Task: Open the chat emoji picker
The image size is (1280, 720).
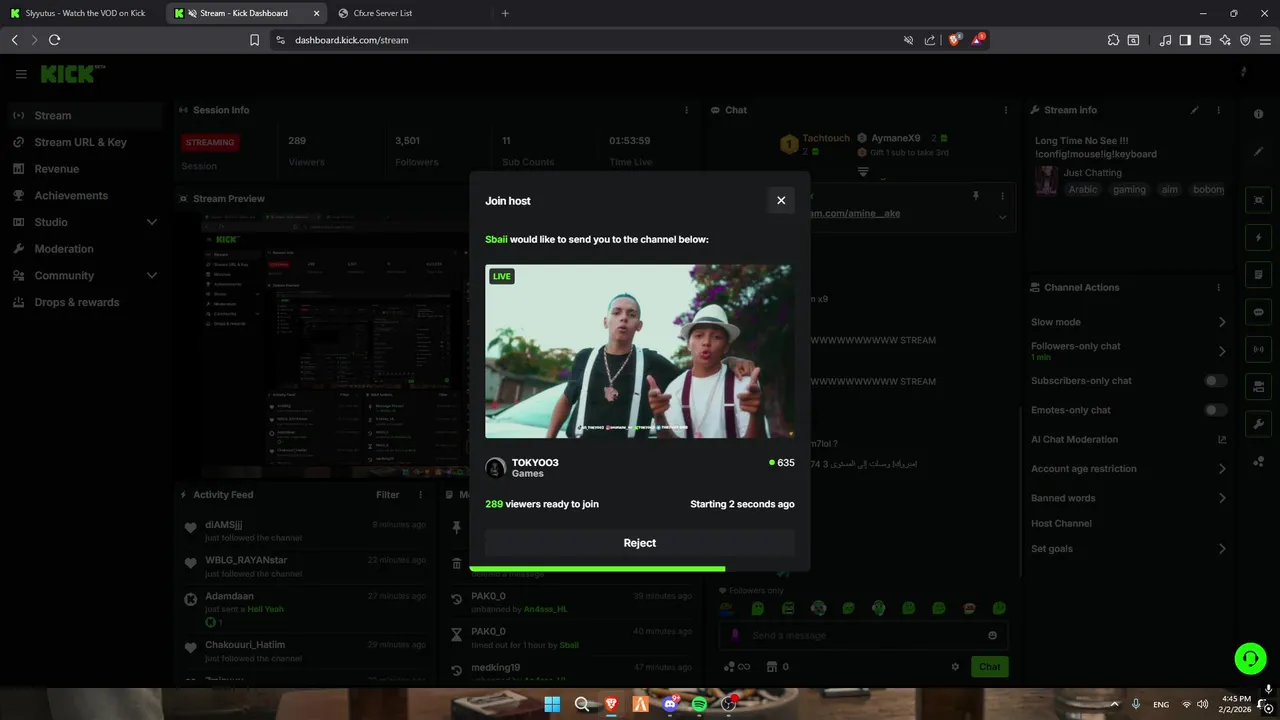Action: click(x=992, y=635)
